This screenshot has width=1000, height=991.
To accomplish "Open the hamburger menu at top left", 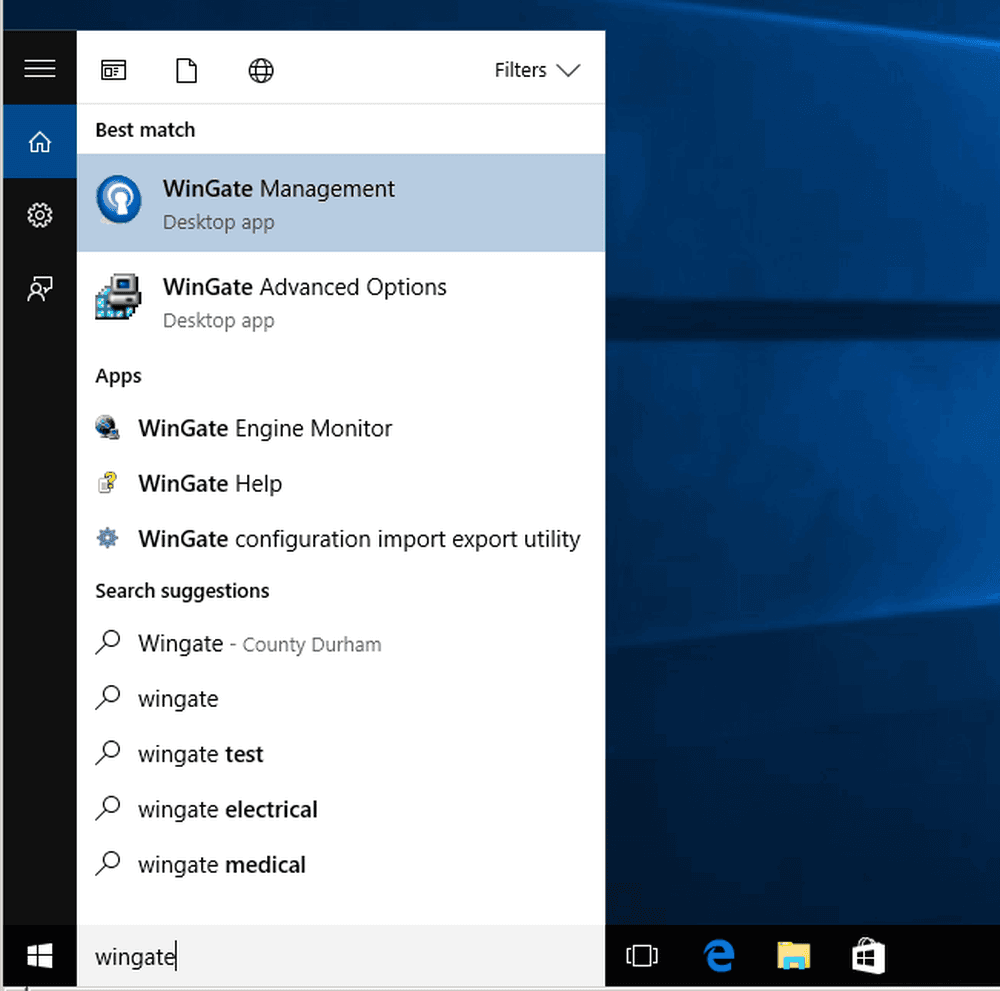I will (x=39, y=68).
